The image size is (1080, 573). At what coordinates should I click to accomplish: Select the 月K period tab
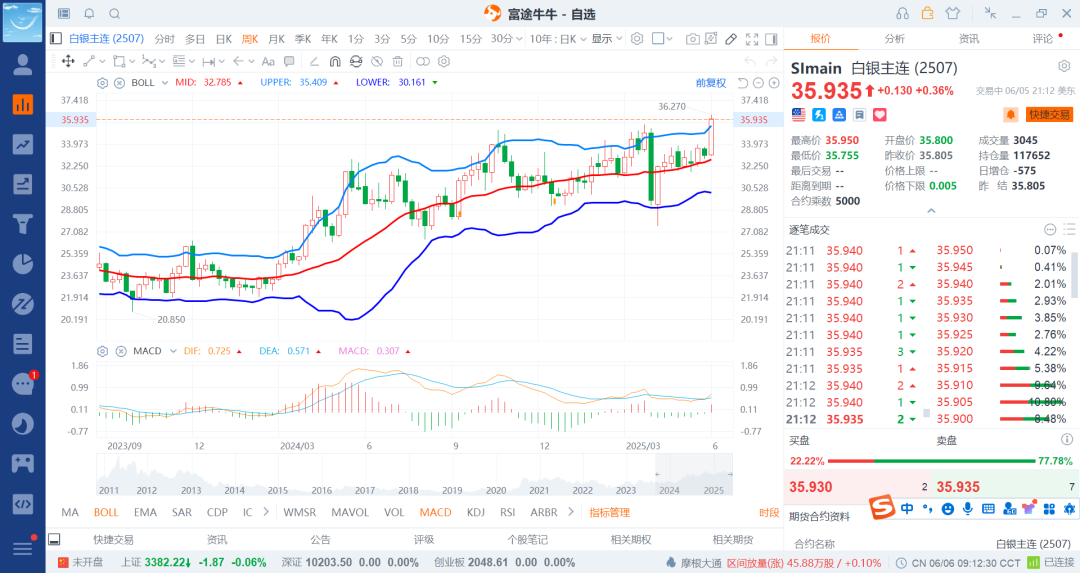pos(276,39)
